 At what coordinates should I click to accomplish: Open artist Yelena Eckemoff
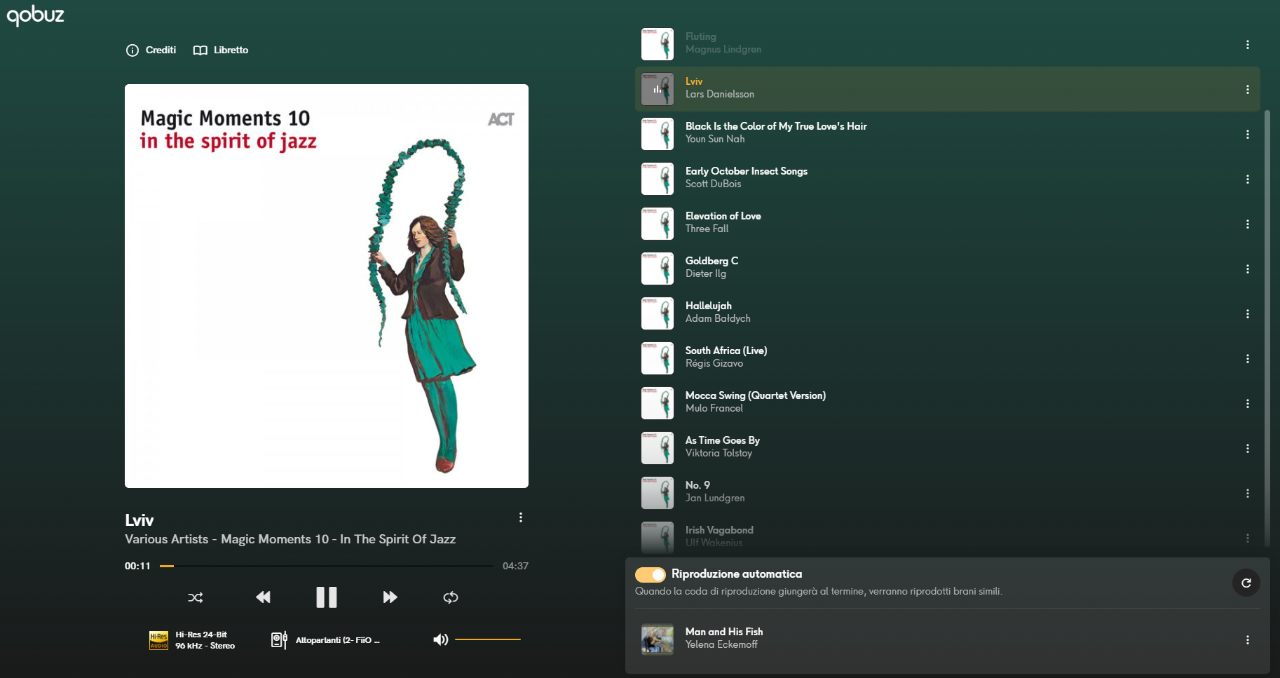click(x=721, y=645)
